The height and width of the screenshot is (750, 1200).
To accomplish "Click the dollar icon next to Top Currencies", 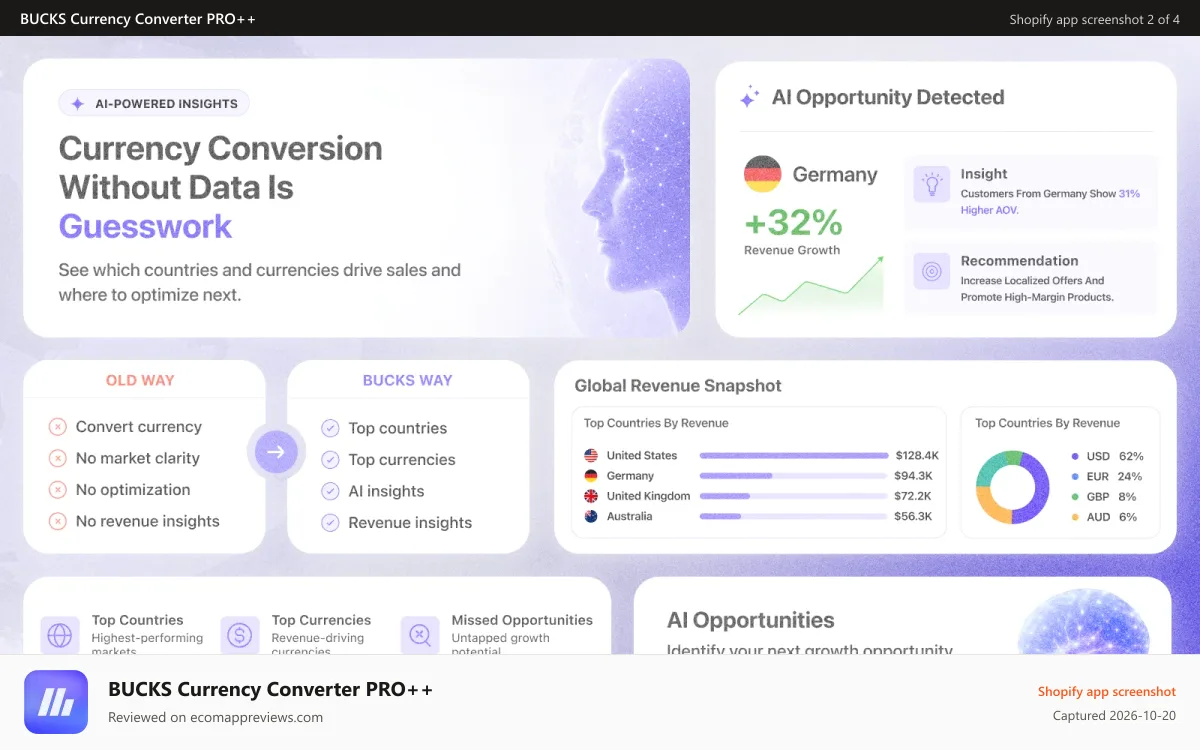I will (x=240, y=635).
